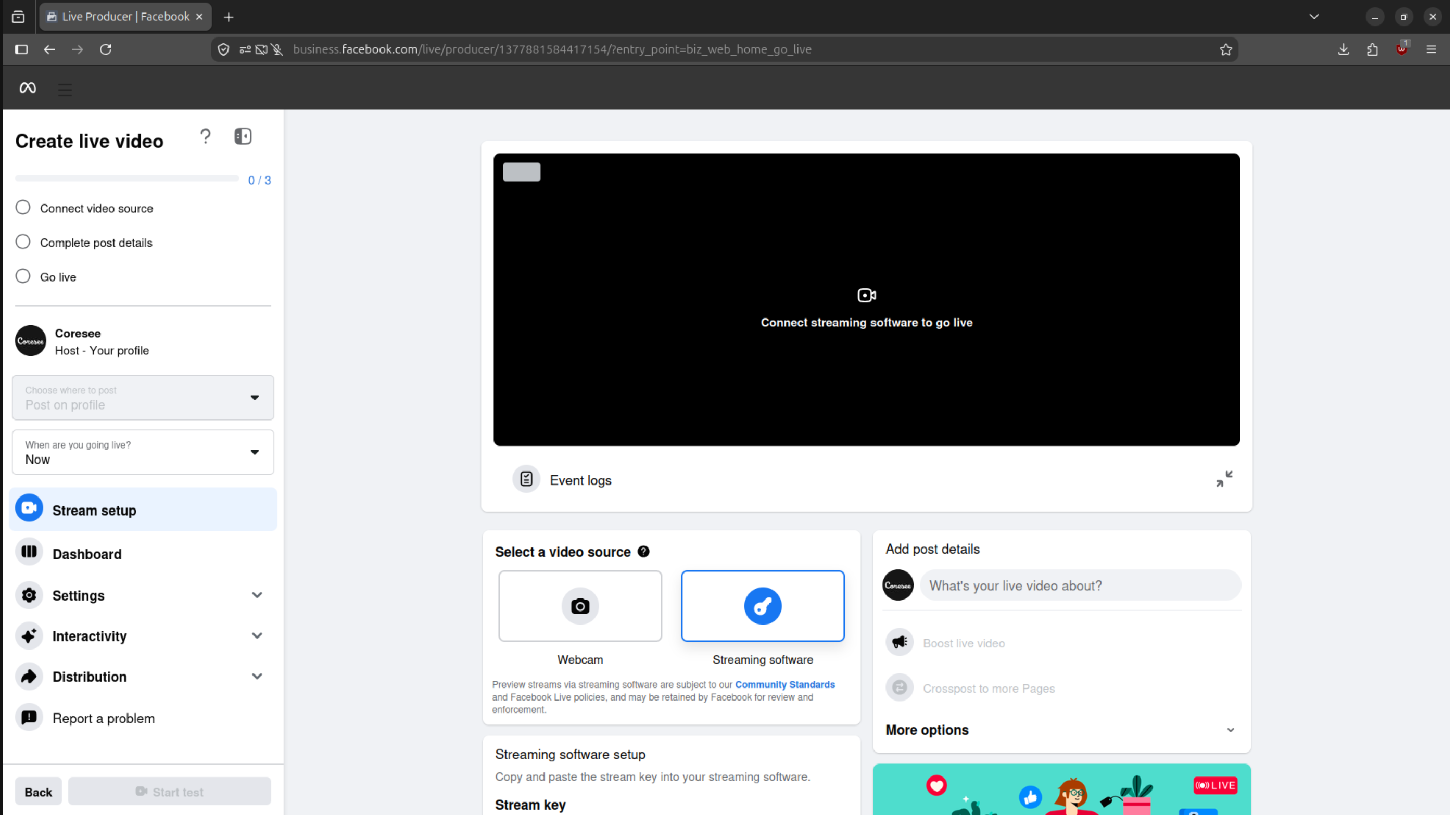
Task: List all tabs dropdown arrow
Action: pos(1314,17)
